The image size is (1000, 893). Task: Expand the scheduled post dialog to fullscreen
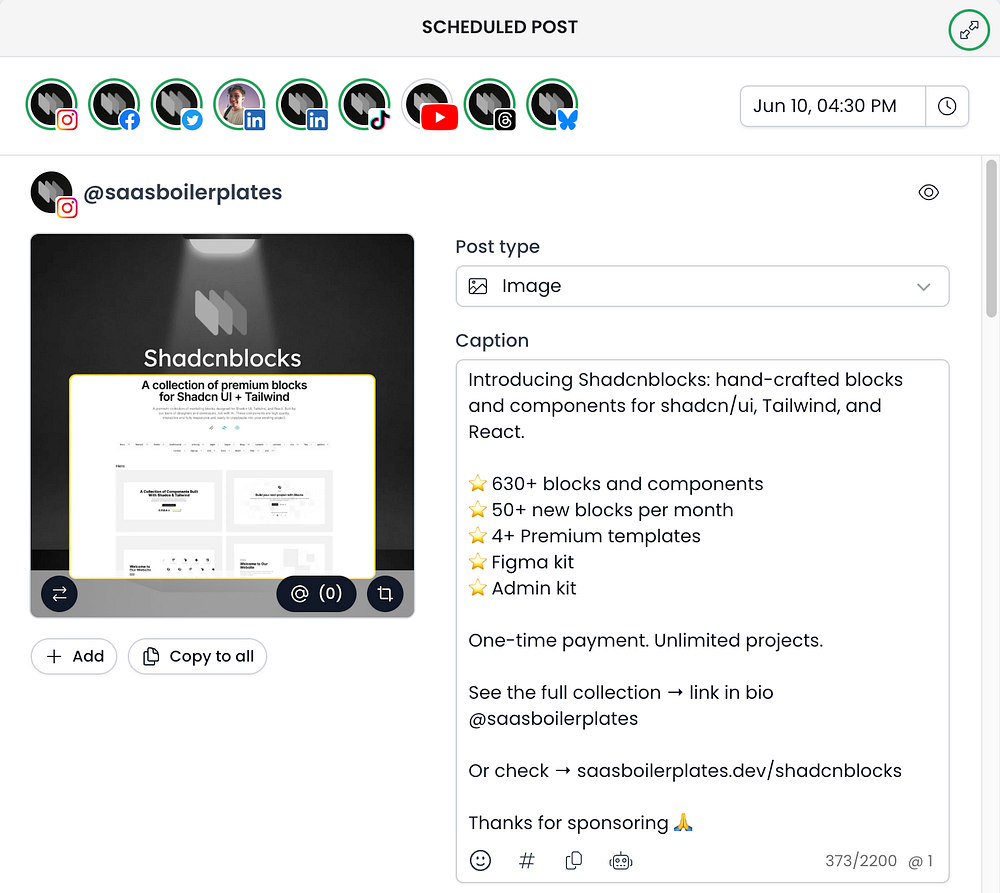[x=969, y=29]
